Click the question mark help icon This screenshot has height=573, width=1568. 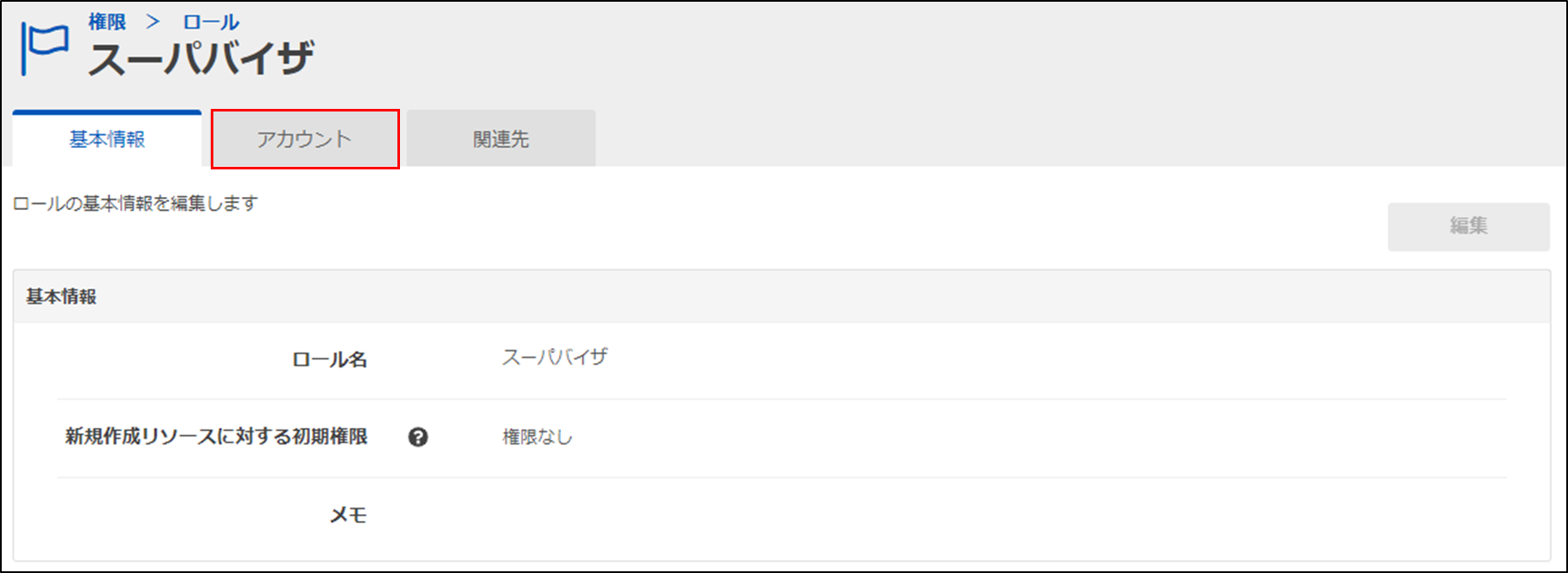[x=418, y=437]
